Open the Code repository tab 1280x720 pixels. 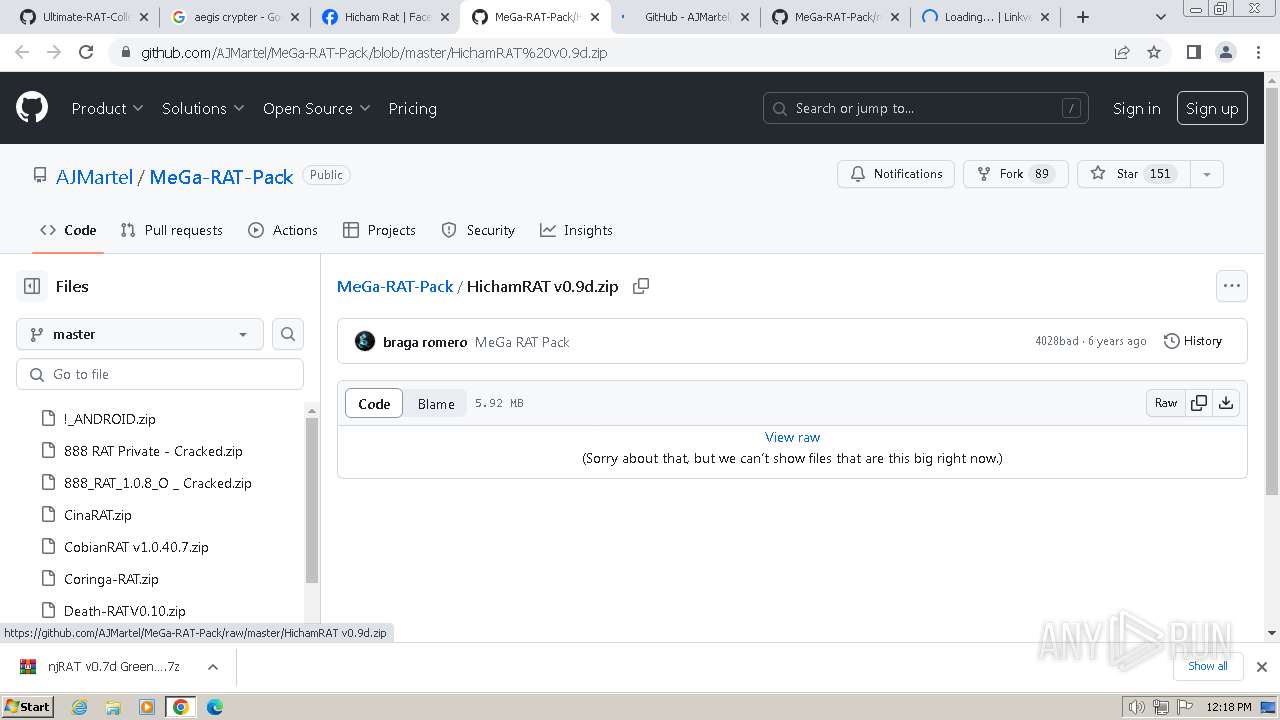[68, 230]
